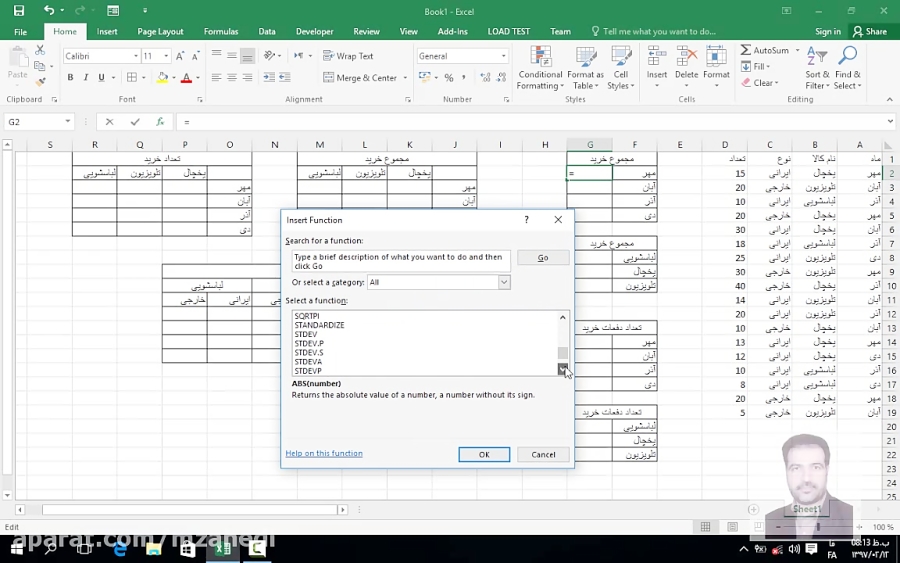Expand the Clear options arrow

point(776,83)
